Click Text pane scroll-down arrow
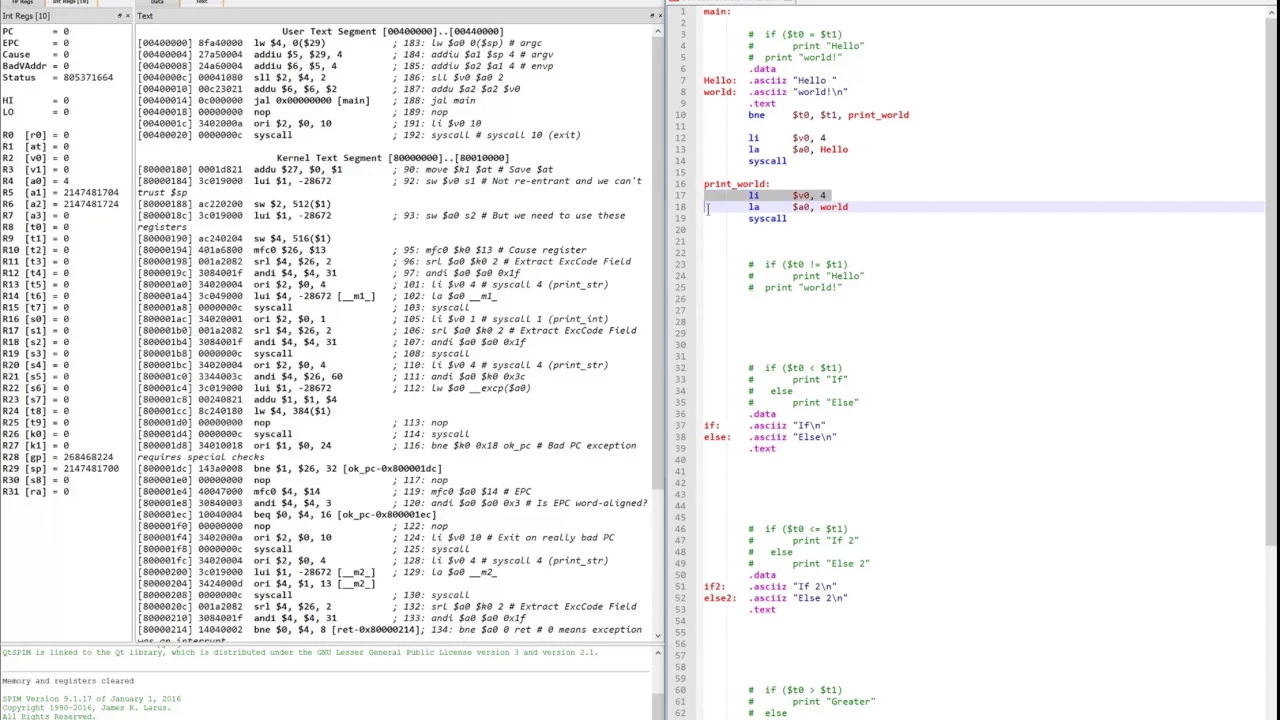This screenshot has height=720, width=1280. point(657,635)
